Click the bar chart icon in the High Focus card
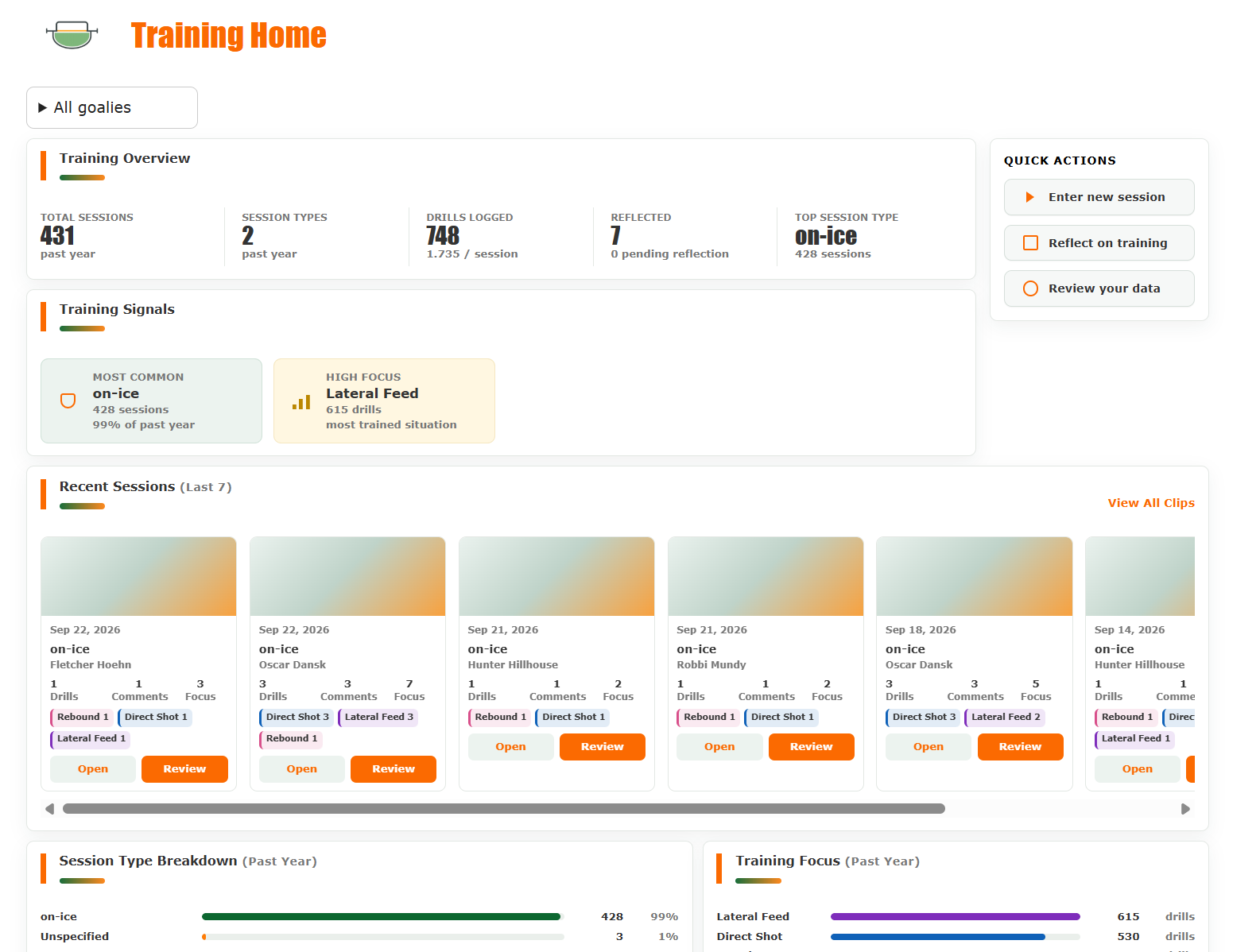Screen dimensions: 1260x952 [x=301, y=401]
